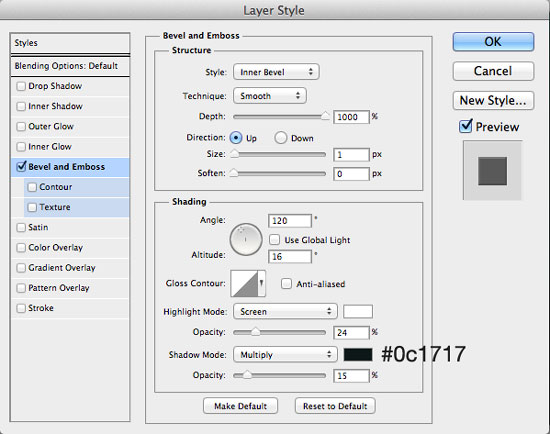
Task: Expand the Gloss Contour picker arrow
Action: pyautogui.click(x=262, y=283)
